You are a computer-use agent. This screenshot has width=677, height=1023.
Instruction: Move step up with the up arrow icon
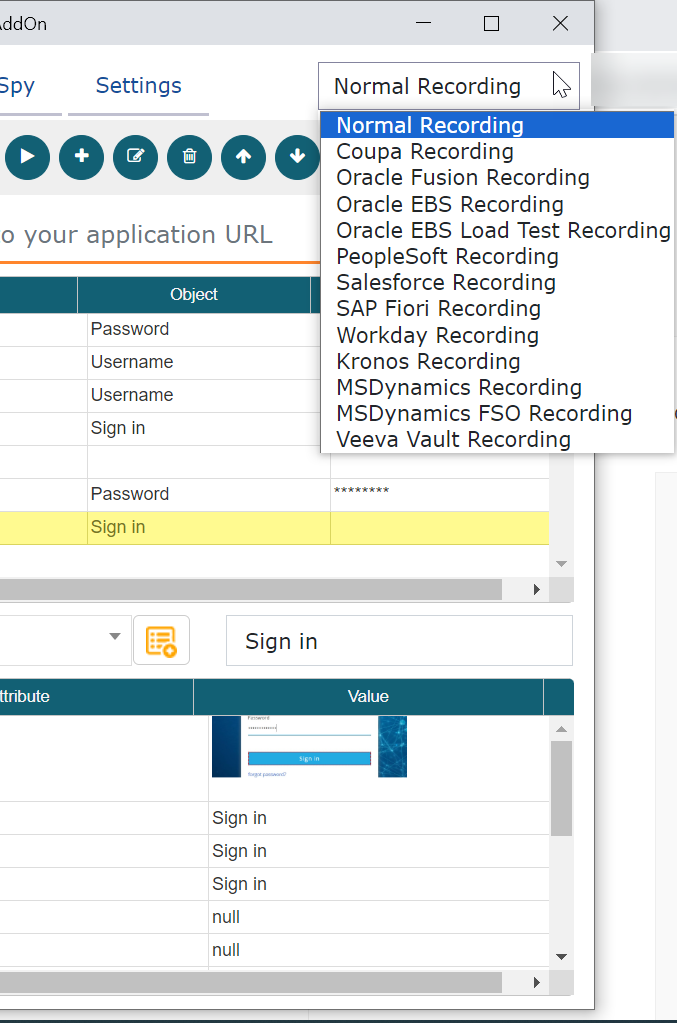pos(243,157)
